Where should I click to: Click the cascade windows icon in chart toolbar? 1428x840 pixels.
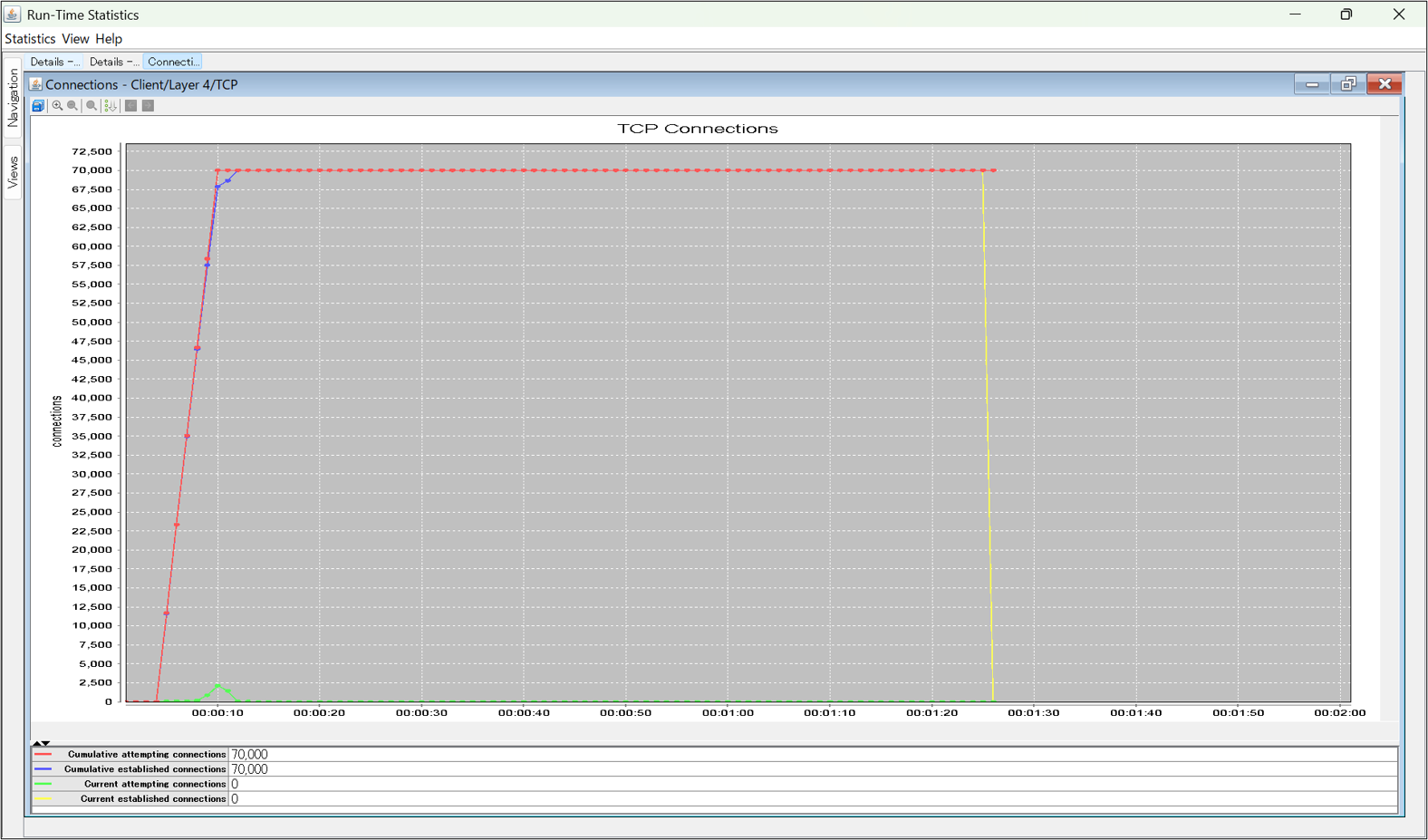tap(38, 106)
